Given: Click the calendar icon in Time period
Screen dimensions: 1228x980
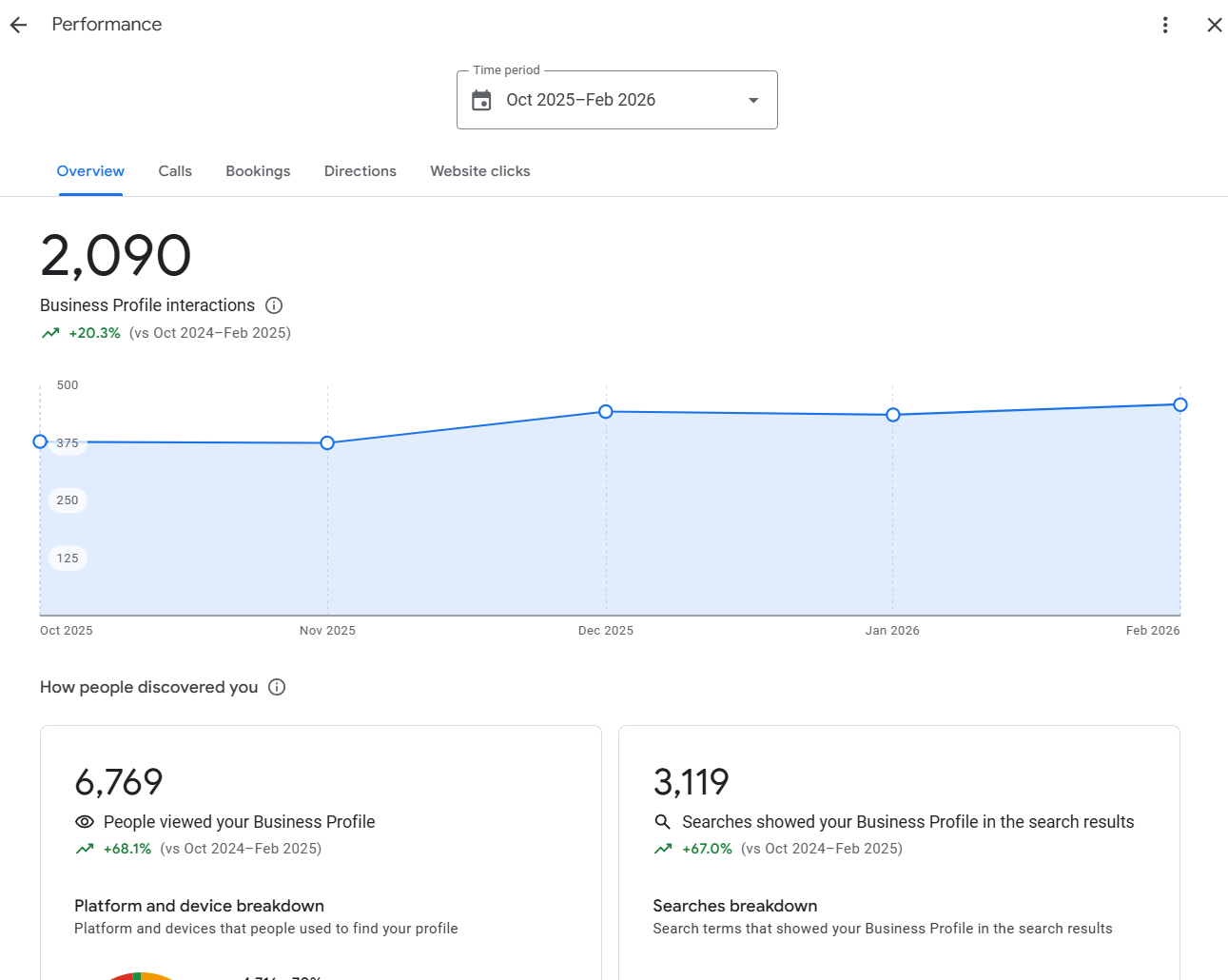Looking at the screenshot, I should [481, 100].
